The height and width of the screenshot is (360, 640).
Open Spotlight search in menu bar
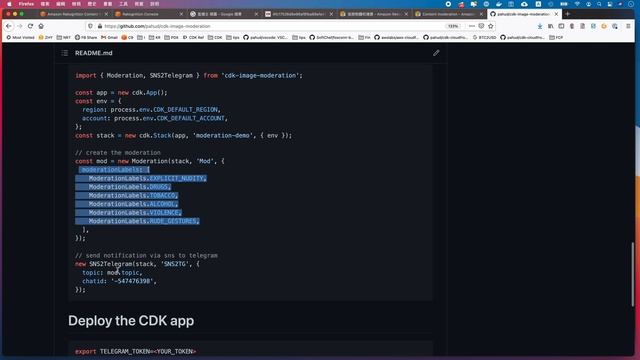599,4
